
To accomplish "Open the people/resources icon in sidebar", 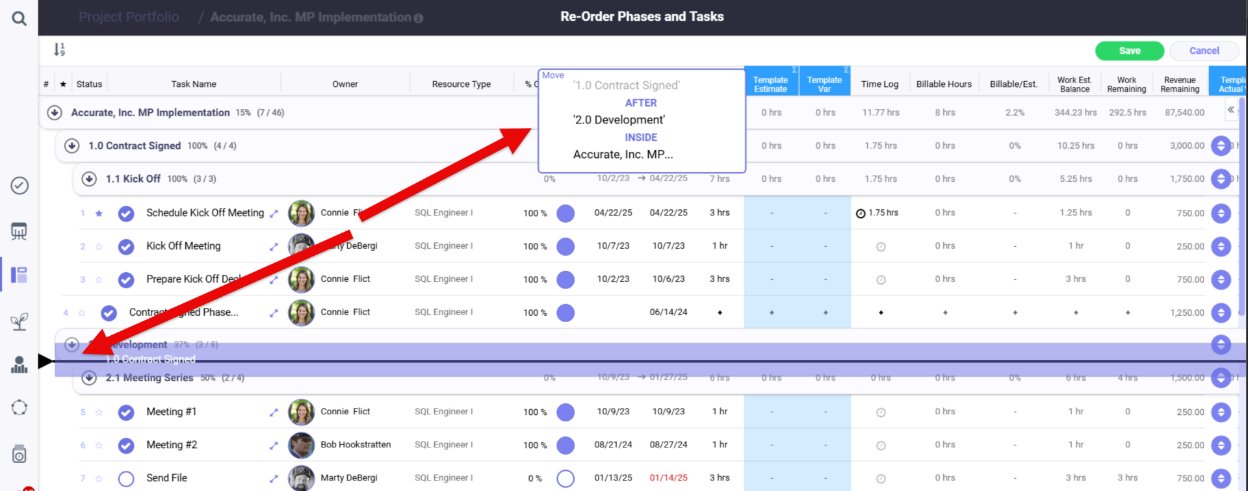I will click(19, 365).
